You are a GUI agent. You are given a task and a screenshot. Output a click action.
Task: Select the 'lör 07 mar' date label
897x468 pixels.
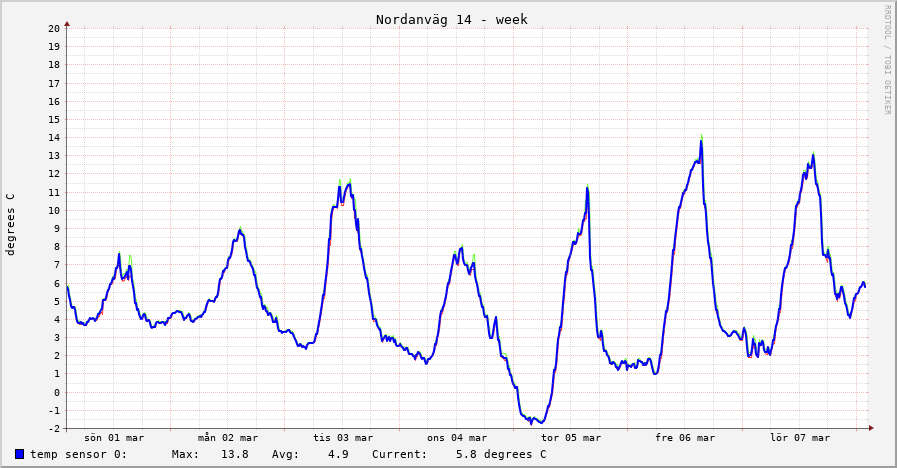[800, 437]
